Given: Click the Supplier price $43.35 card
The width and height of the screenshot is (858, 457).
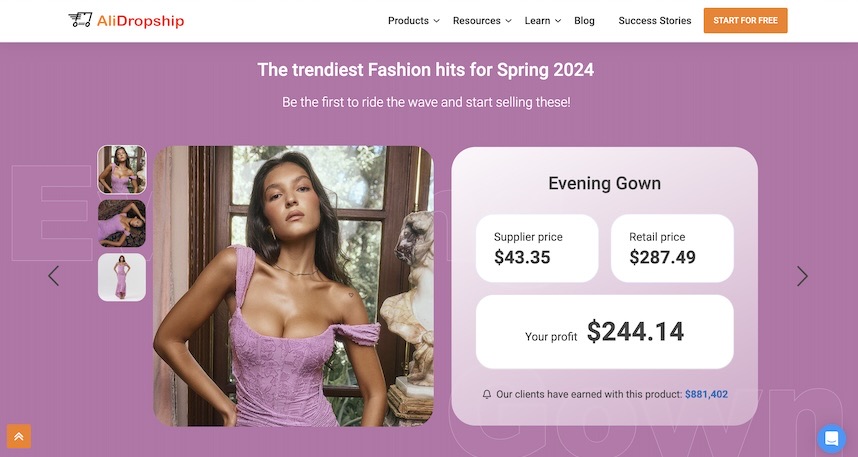Looking at the screenshot, I should 537,248.
